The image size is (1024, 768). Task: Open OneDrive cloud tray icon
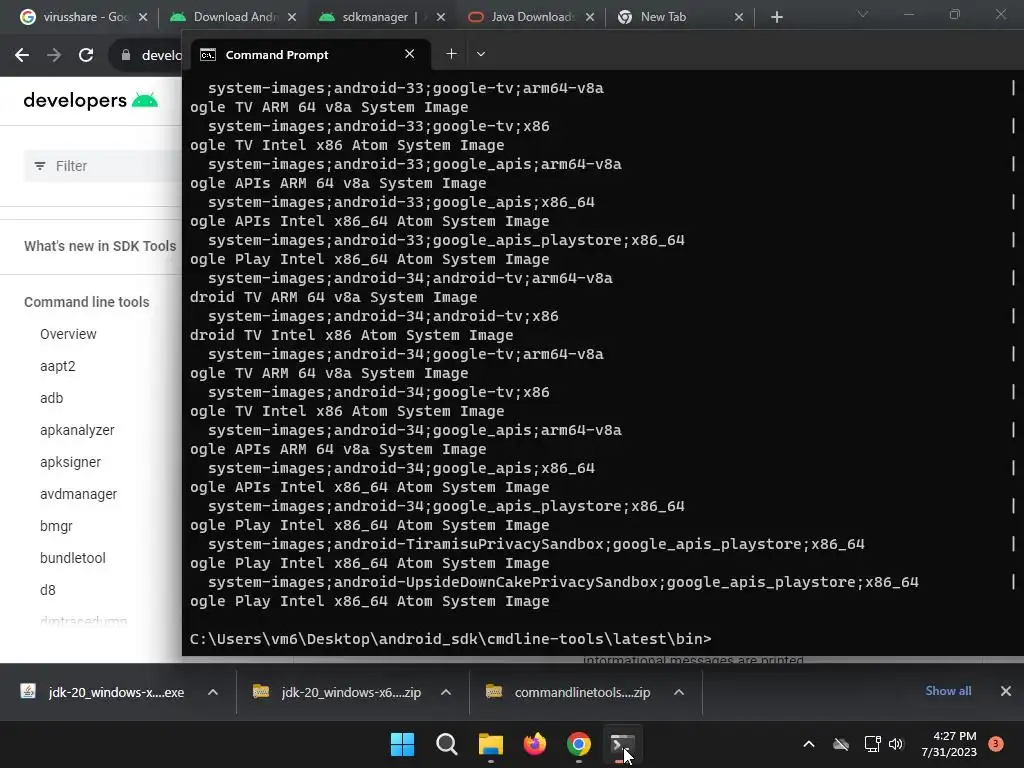(x=841, y=744)
